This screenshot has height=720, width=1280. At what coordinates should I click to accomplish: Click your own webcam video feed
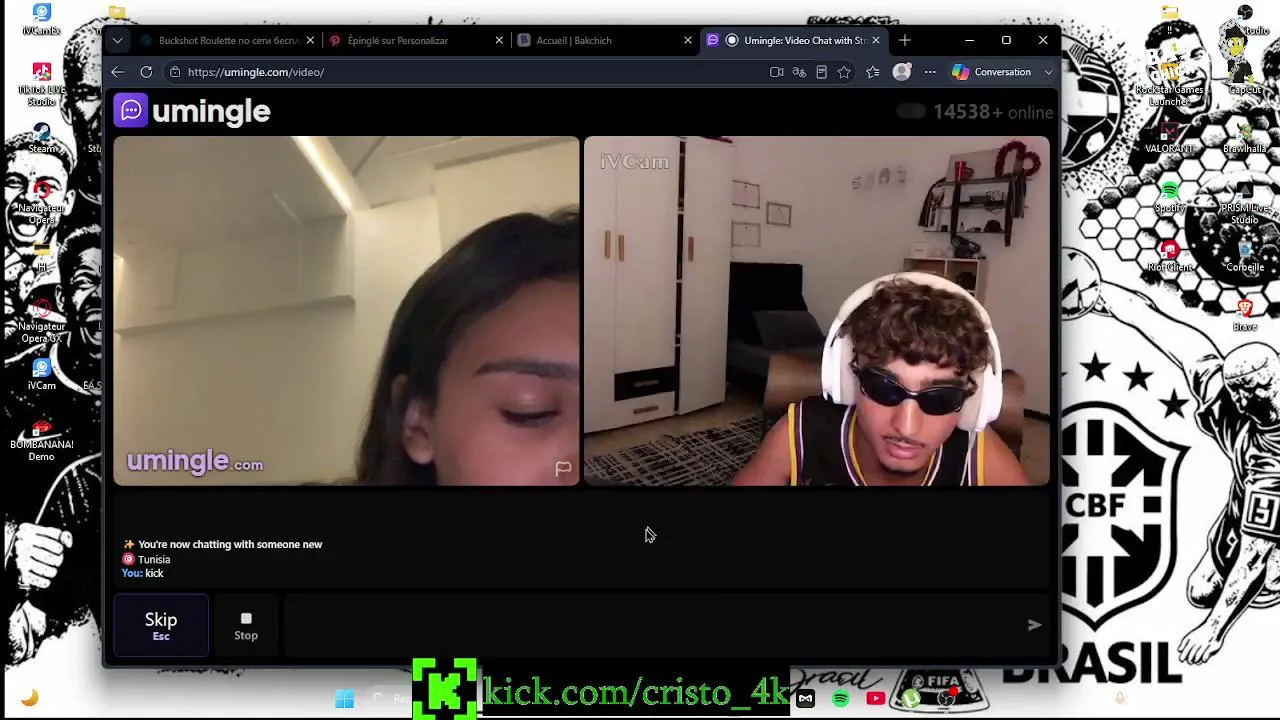pyautogui.click(x=817, y=311)
